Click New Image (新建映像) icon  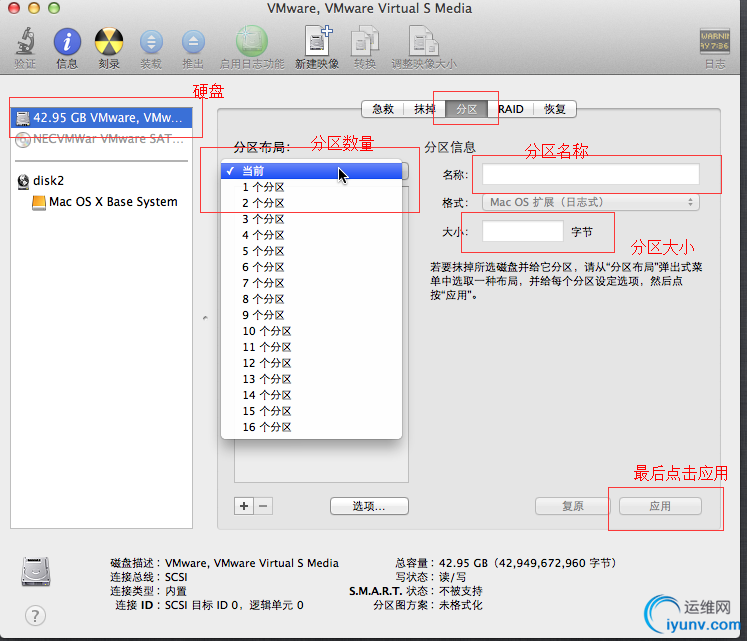click(x=318, y=41)
